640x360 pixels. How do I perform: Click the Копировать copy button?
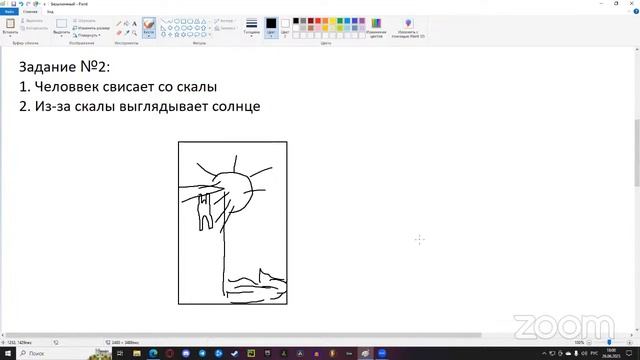pos(34,28)
